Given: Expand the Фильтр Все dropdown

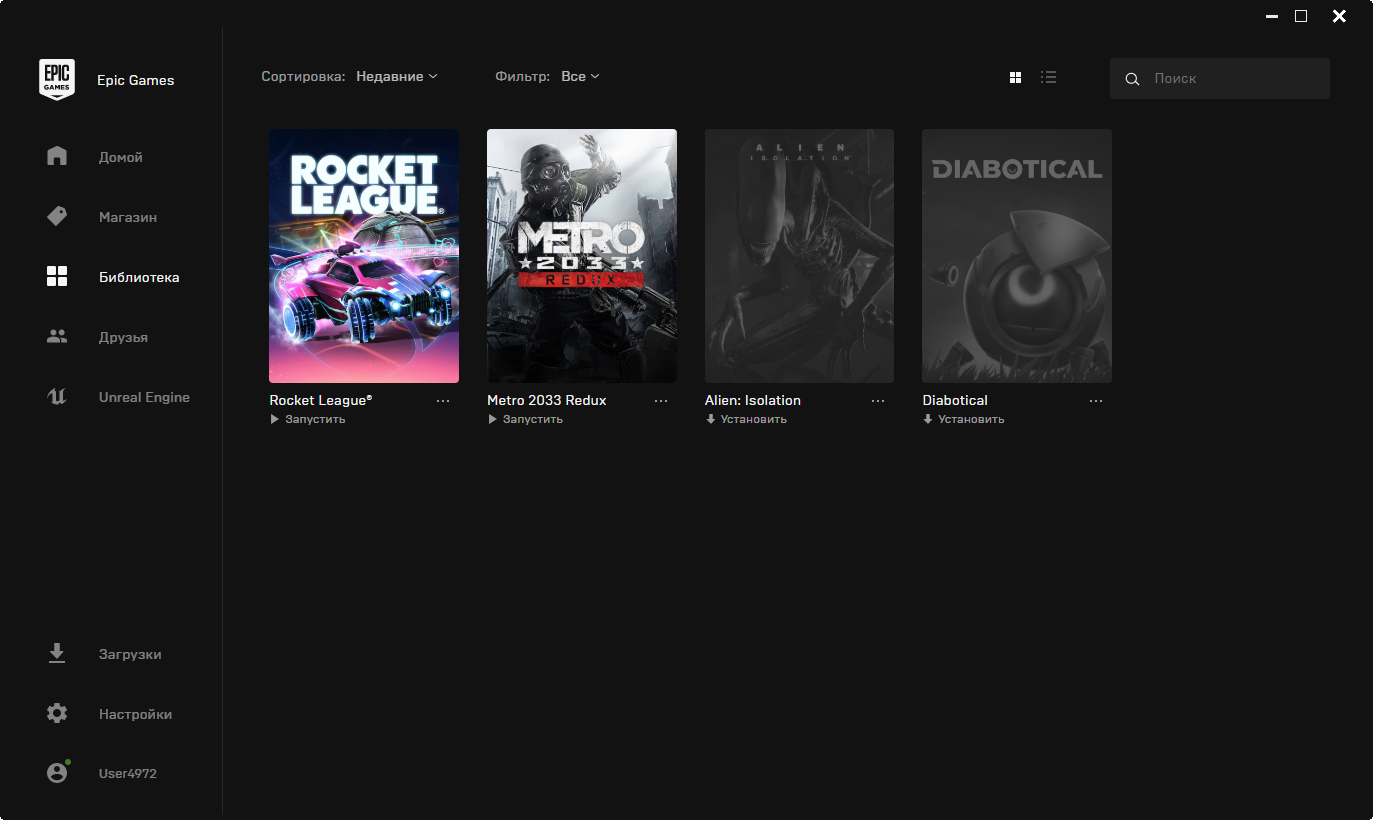Looking at the screenshot, I should 580,77.
